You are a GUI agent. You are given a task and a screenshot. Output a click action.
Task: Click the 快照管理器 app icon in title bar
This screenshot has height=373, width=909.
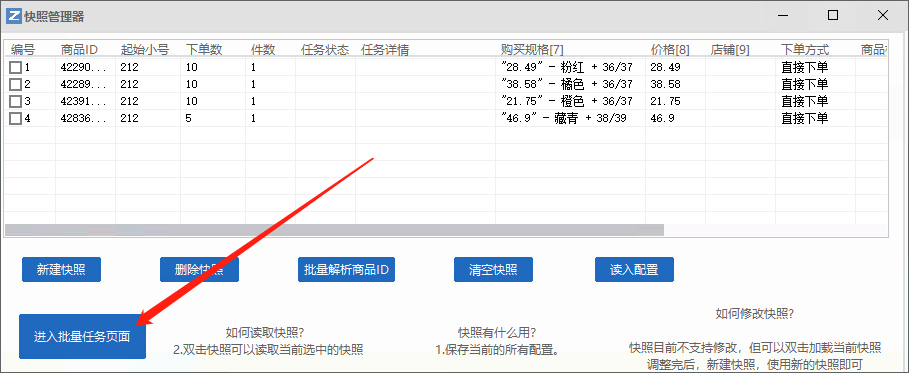pos(14,16)
